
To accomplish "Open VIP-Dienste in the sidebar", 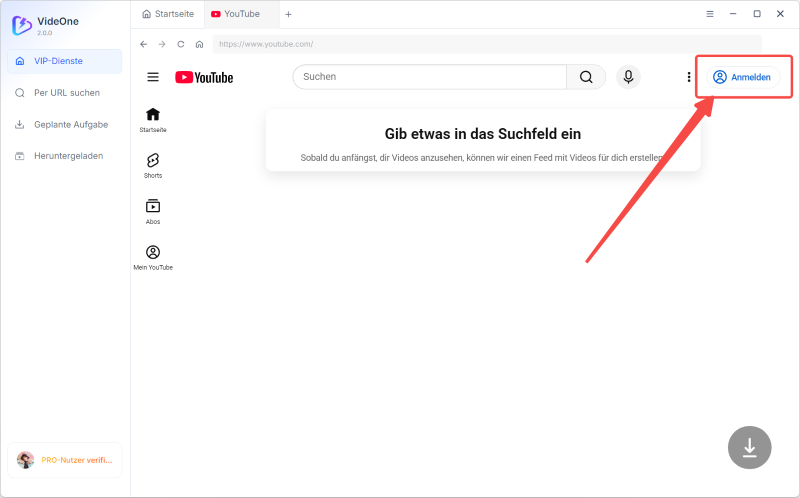I will point(65,61).
